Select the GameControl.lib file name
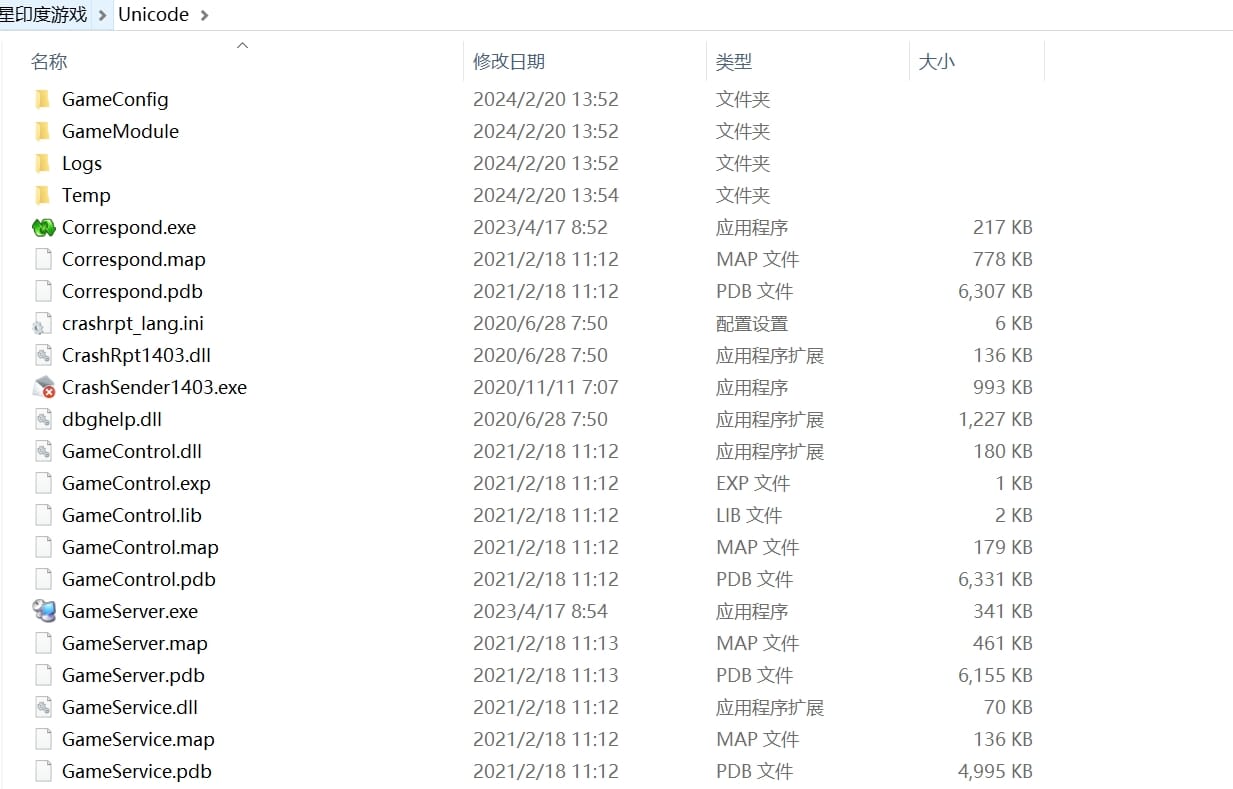Image resolution: width=1233 pixels, height=789 pixels. point(132,515)
